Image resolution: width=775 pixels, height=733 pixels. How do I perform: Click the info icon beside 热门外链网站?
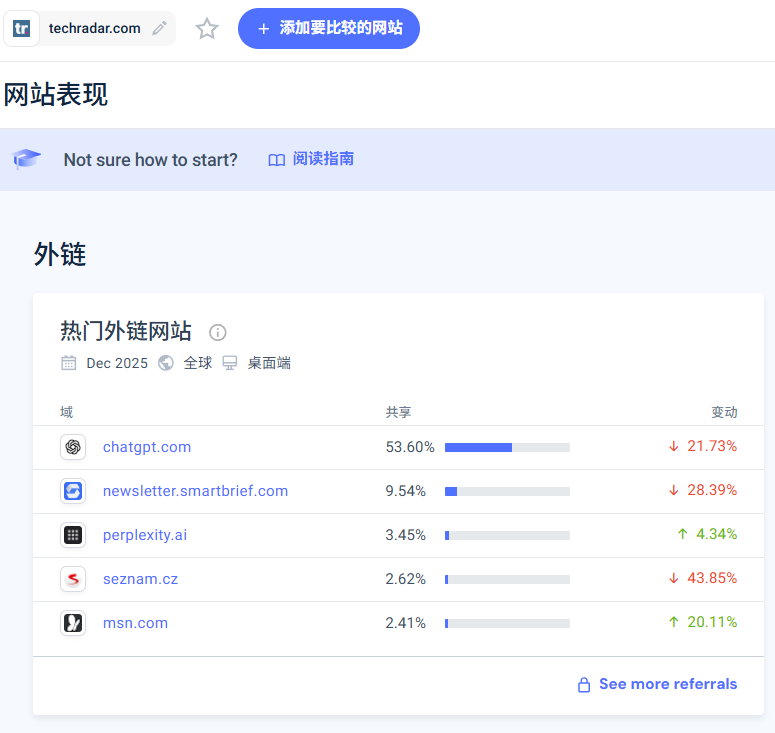[217, 332]
